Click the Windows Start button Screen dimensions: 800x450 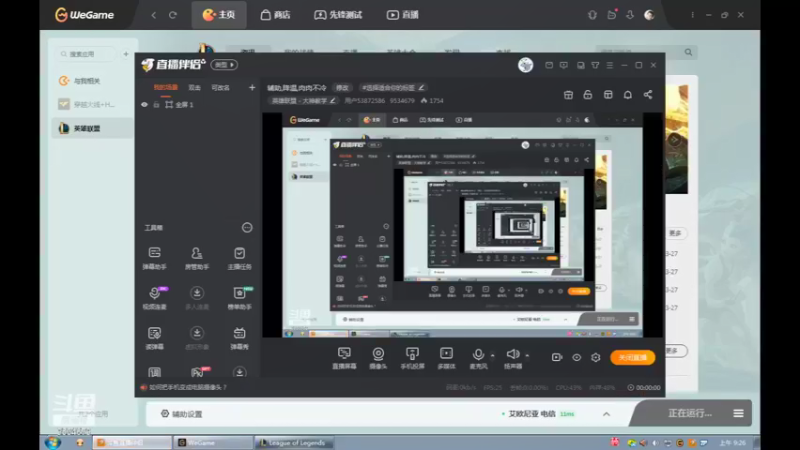coord(53,442)
